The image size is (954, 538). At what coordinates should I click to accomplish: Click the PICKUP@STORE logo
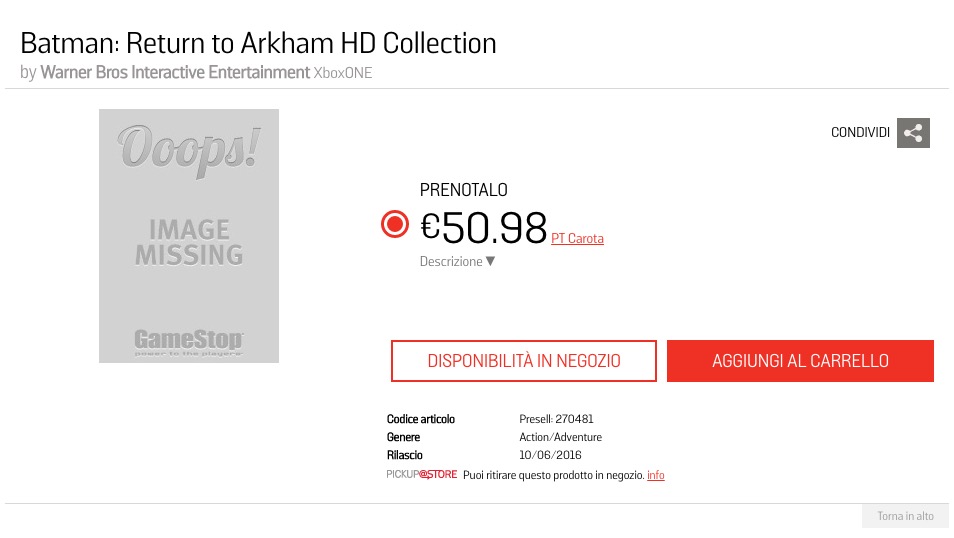422,474
